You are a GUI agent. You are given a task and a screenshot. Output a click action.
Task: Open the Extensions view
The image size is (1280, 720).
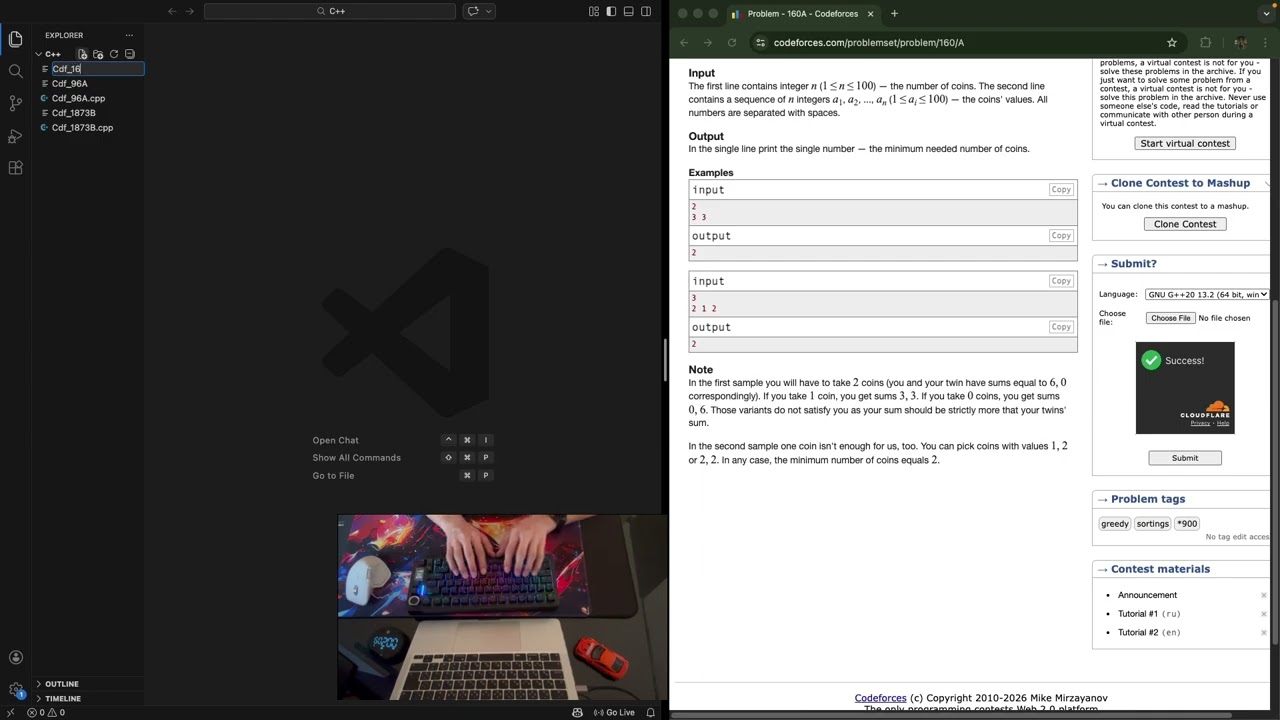15,168
